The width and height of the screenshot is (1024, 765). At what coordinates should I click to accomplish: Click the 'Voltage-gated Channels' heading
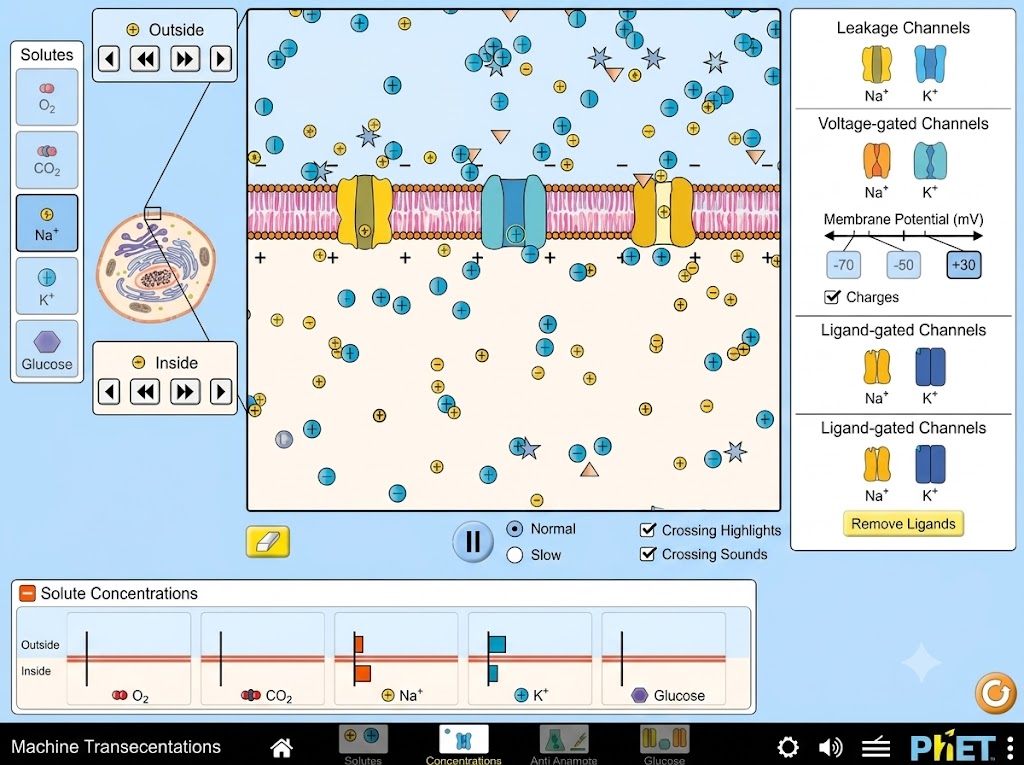(x=903, y=123)
